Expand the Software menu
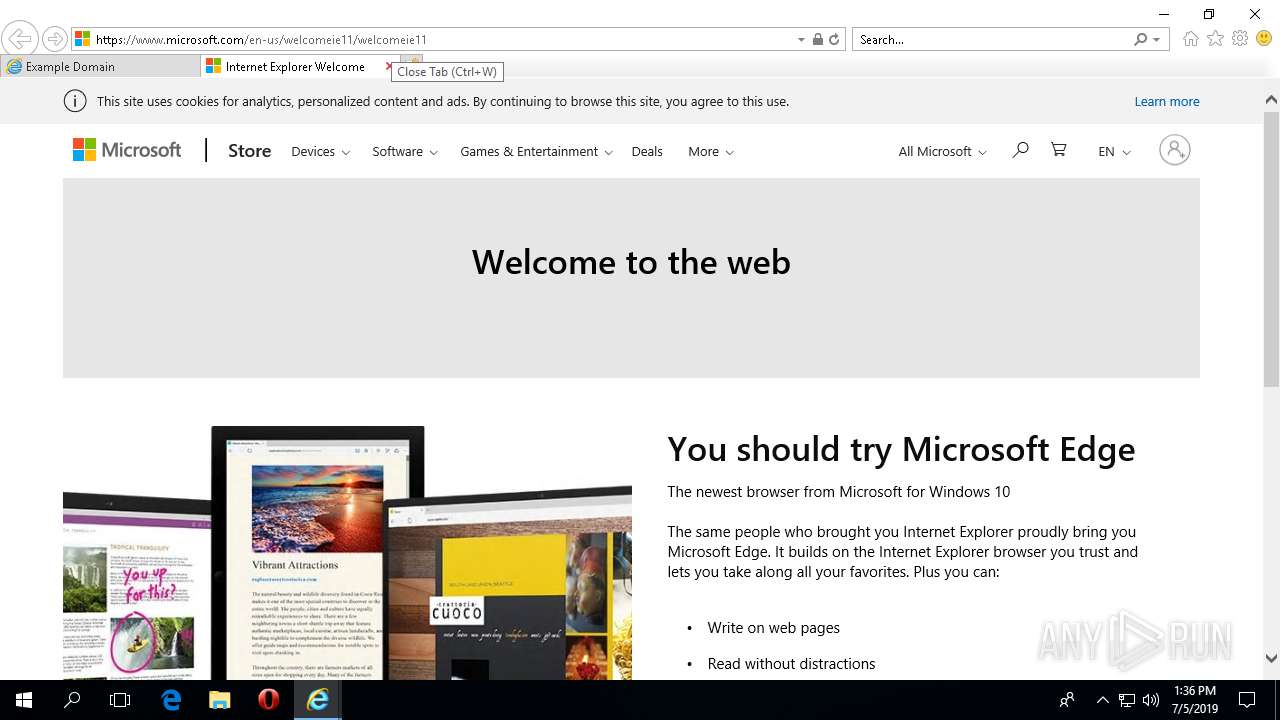 pos(405,151)
